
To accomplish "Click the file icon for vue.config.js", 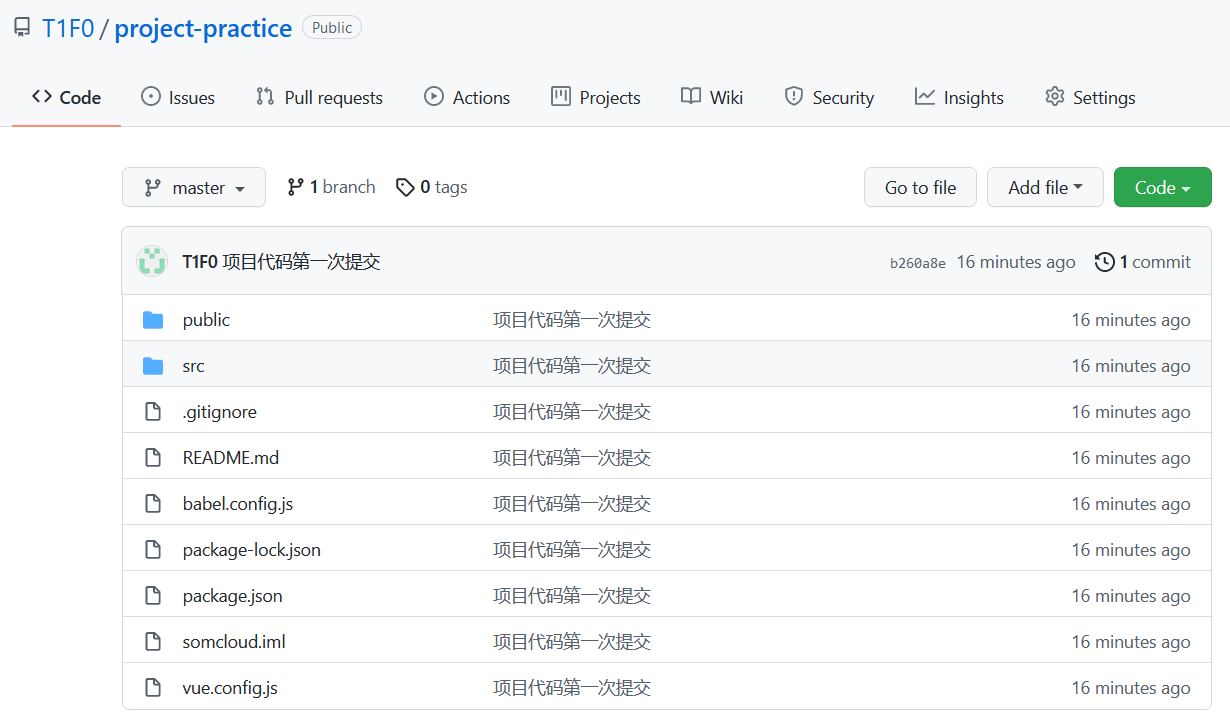I will pos(153,688).
